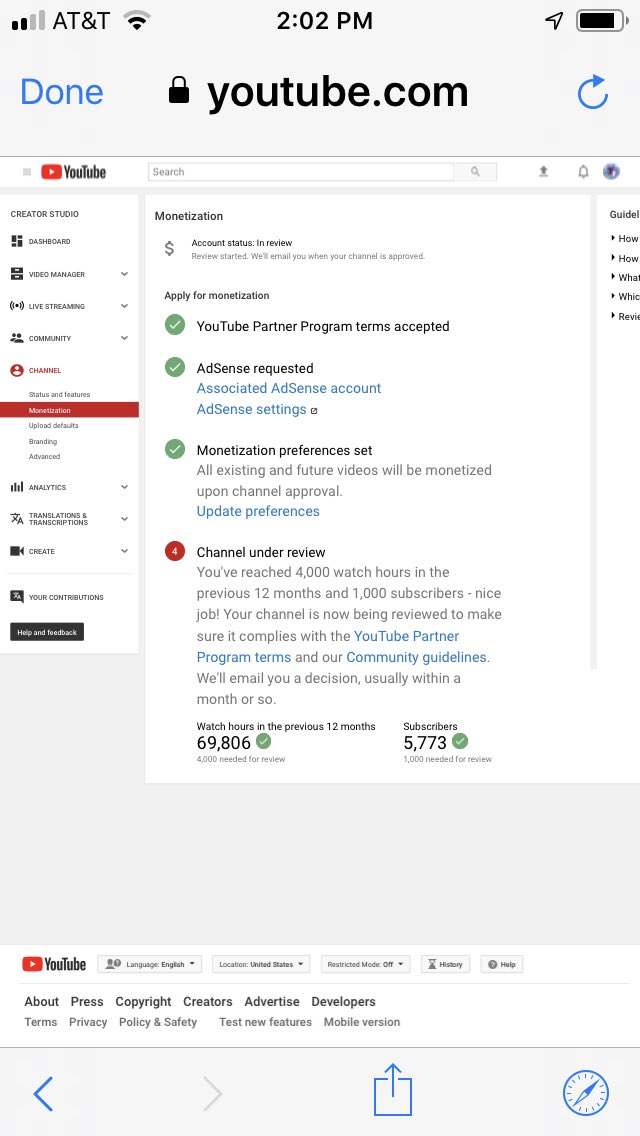This screenshot has width=640, height=1136.
Task: Click the Create camera icon
Action: point(17,551)
